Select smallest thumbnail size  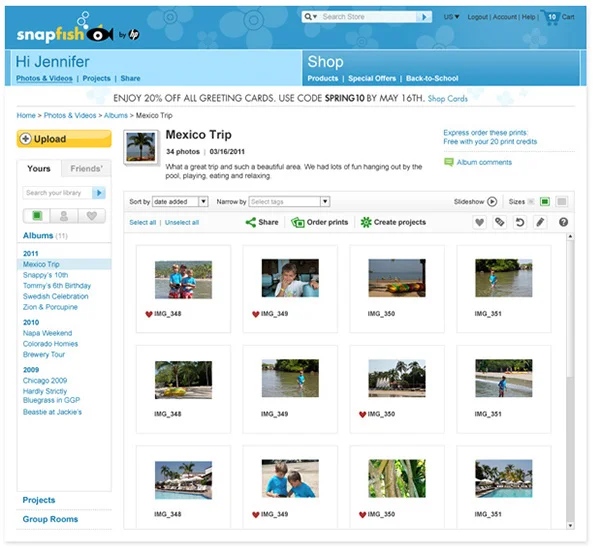point(531,202)
